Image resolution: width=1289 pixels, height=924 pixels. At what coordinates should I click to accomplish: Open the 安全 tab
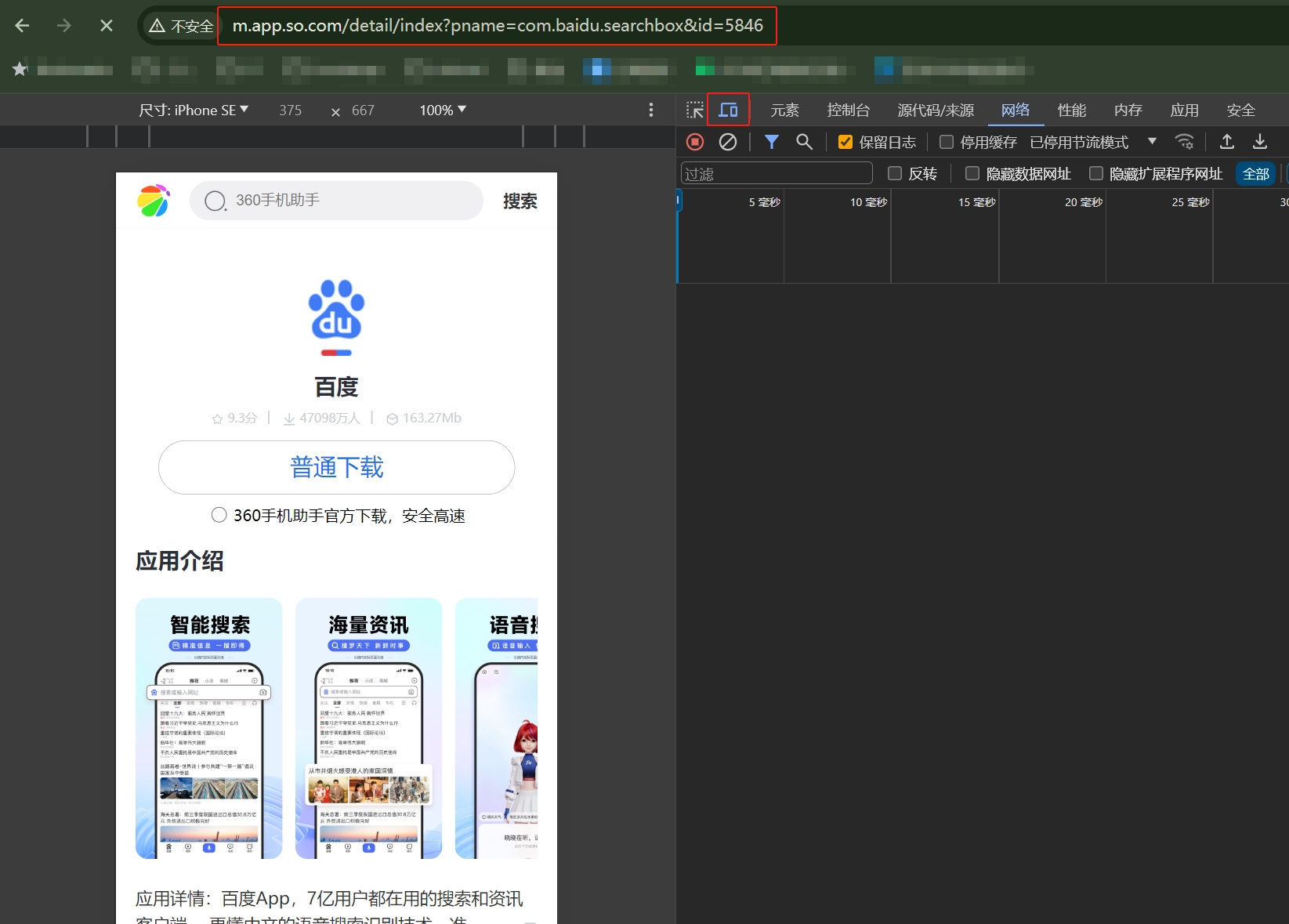[1241, 110]
